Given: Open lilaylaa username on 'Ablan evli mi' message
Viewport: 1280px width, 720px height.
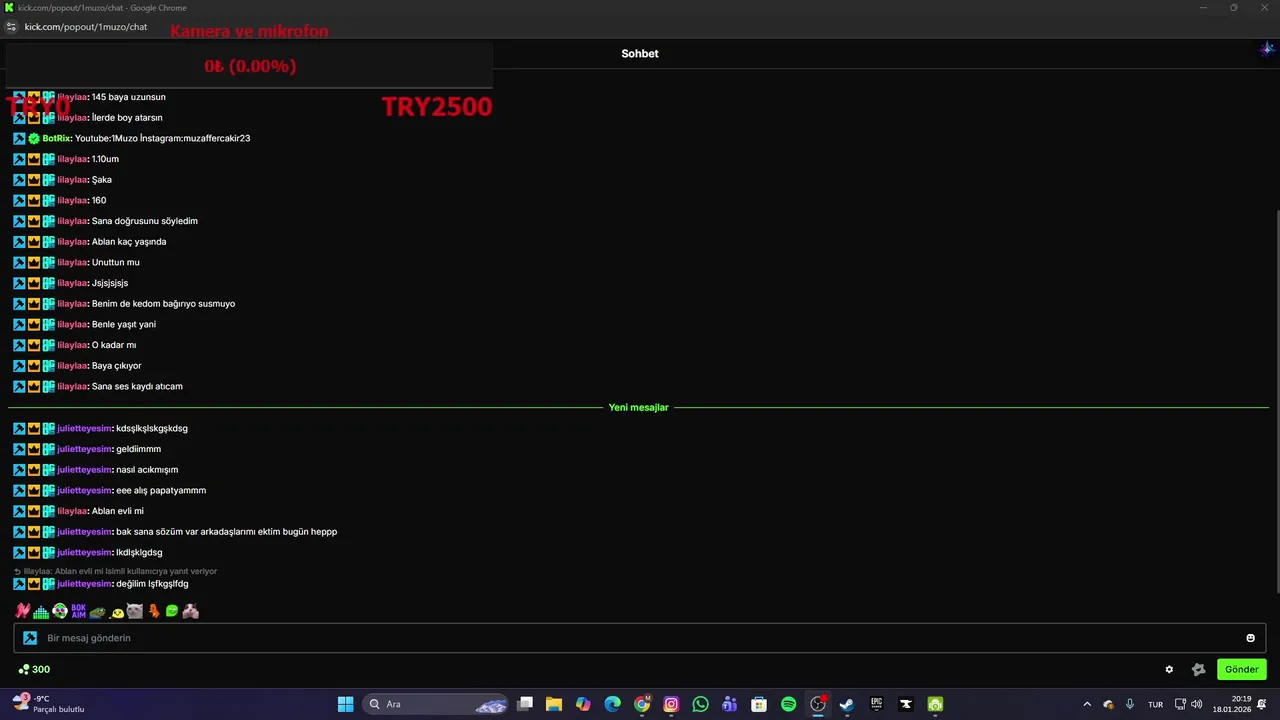Looking at the screenshot, I should pyautogui.click(x=73, y=511).
